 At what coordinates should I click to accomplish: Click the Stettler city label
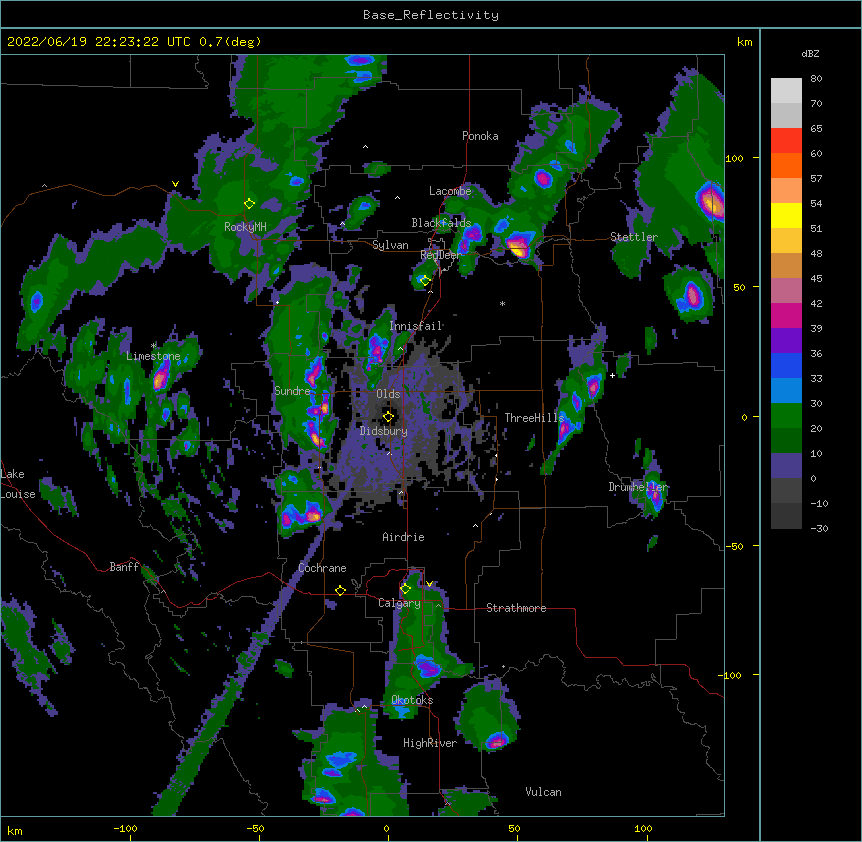click(x=634, y=237)
